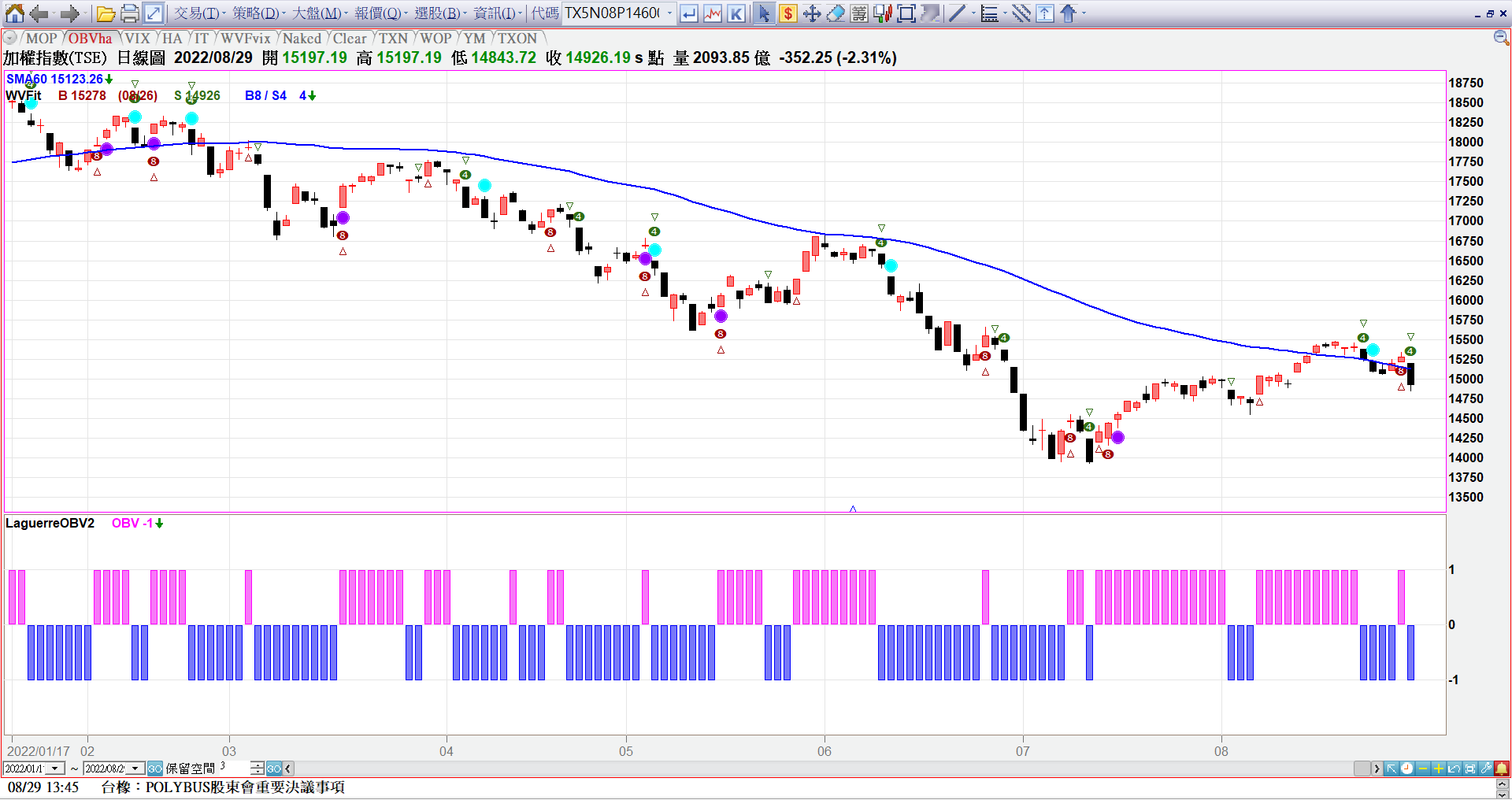Toggle the dollar sign price tool

click(787, 13)
